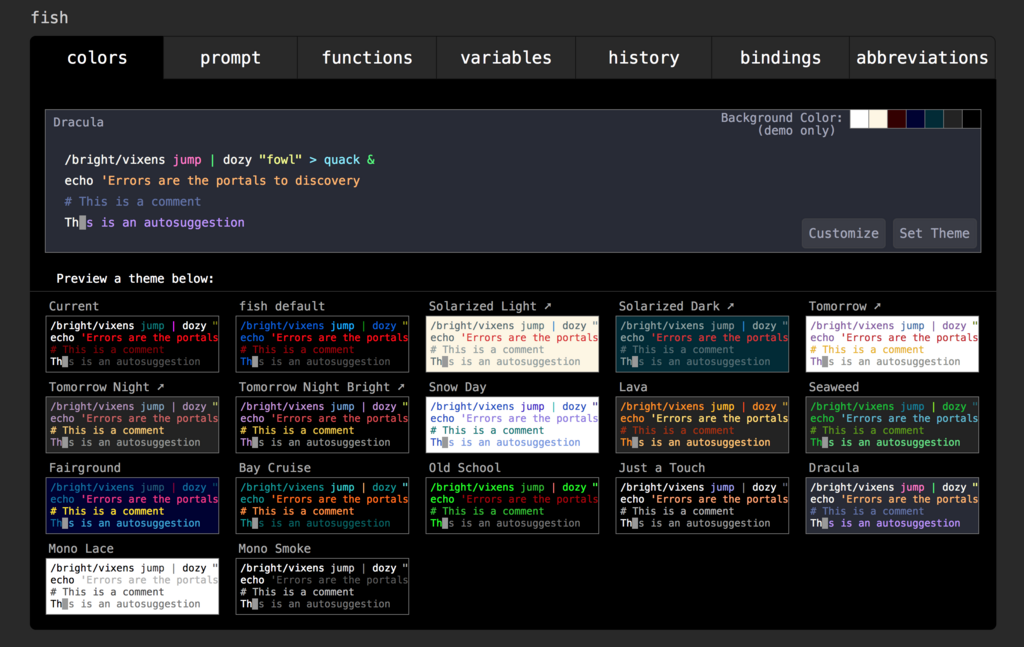The height and width of the screenshot is (647, 1024).
Task: Click the "Background Color:" label
Action: tap(781, 118)
